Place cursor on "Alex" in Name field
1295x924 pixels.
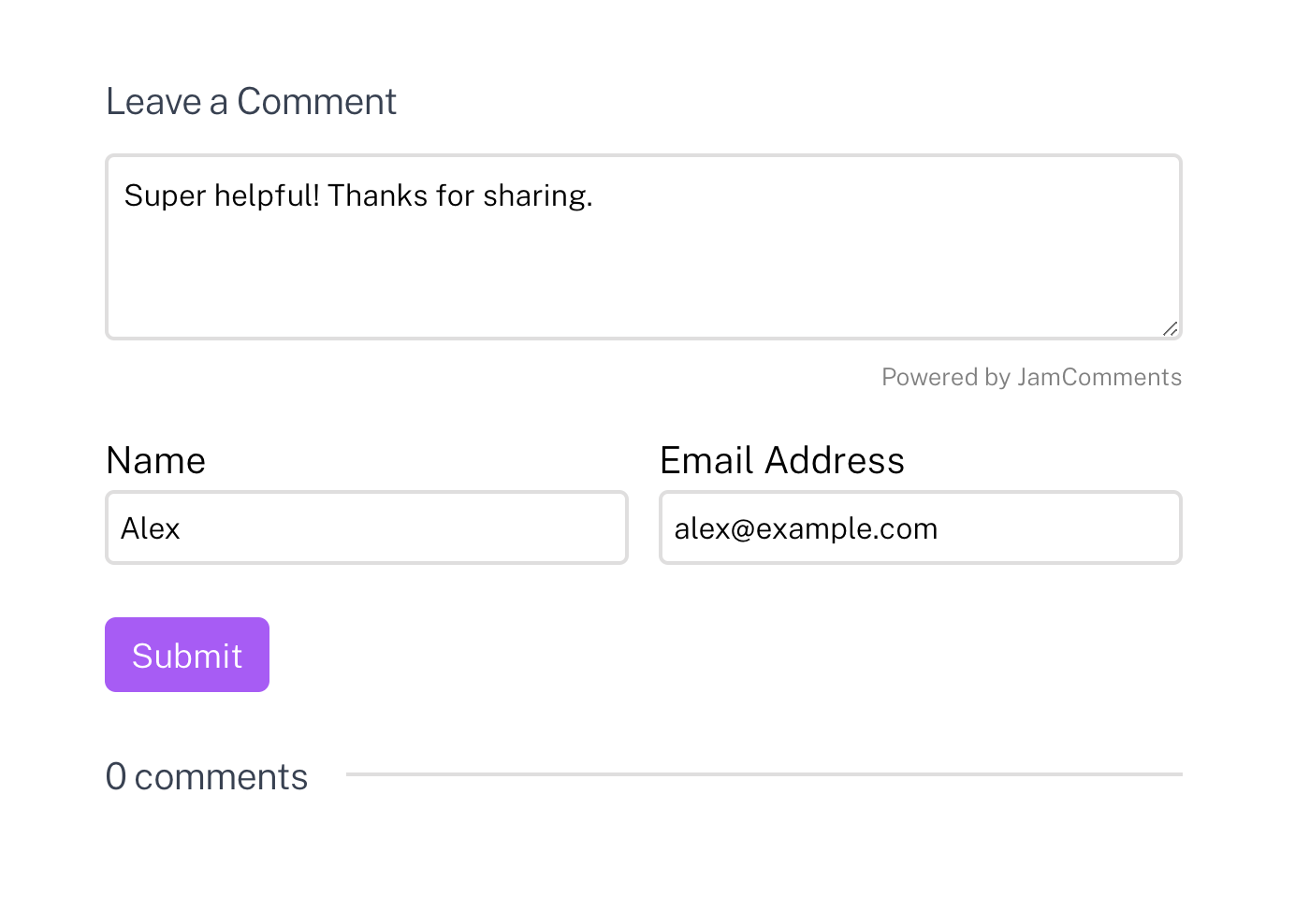[150, 528]
